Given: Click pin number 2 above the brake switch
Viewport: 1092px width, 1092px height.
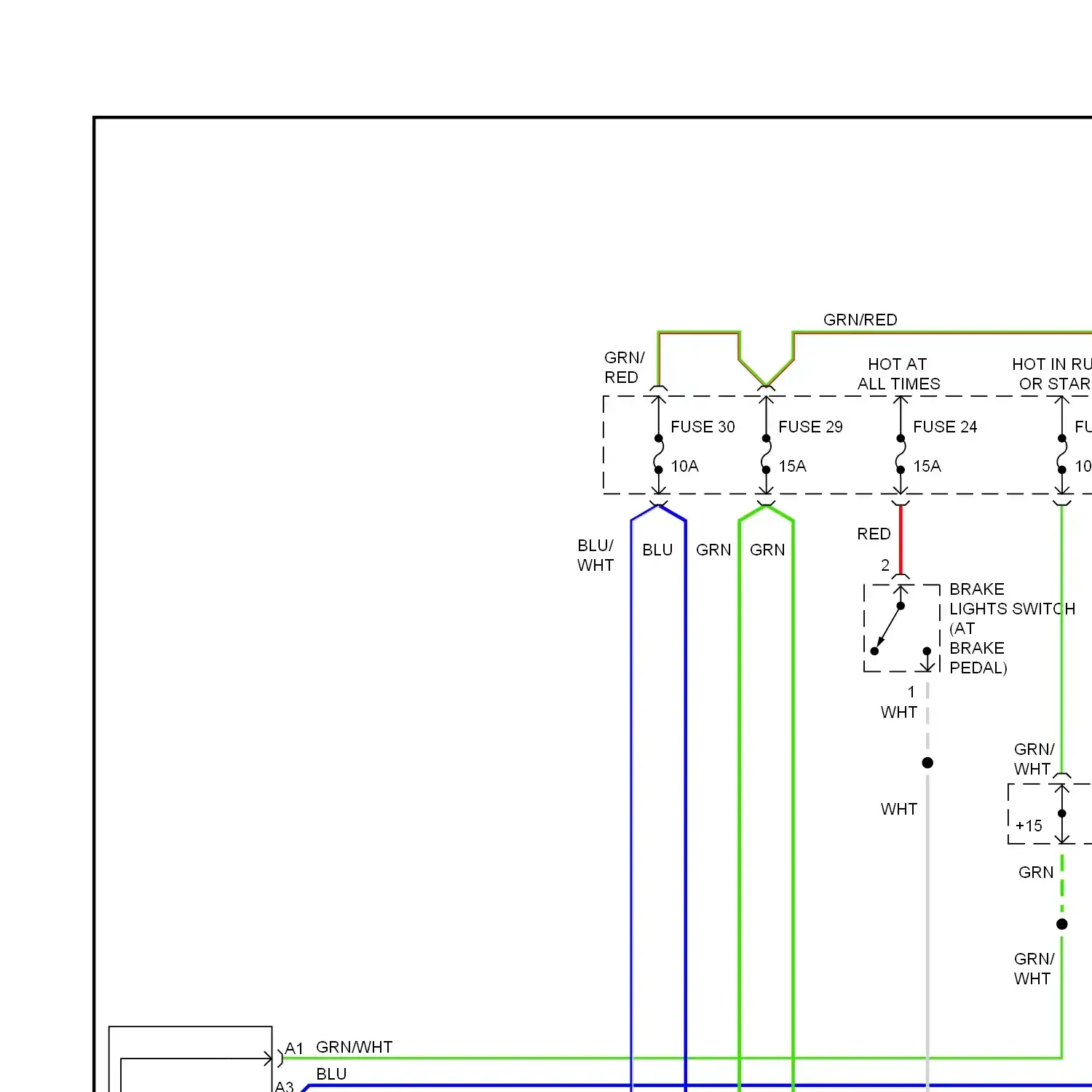Looking at the screenshot, I should [885, 565].
